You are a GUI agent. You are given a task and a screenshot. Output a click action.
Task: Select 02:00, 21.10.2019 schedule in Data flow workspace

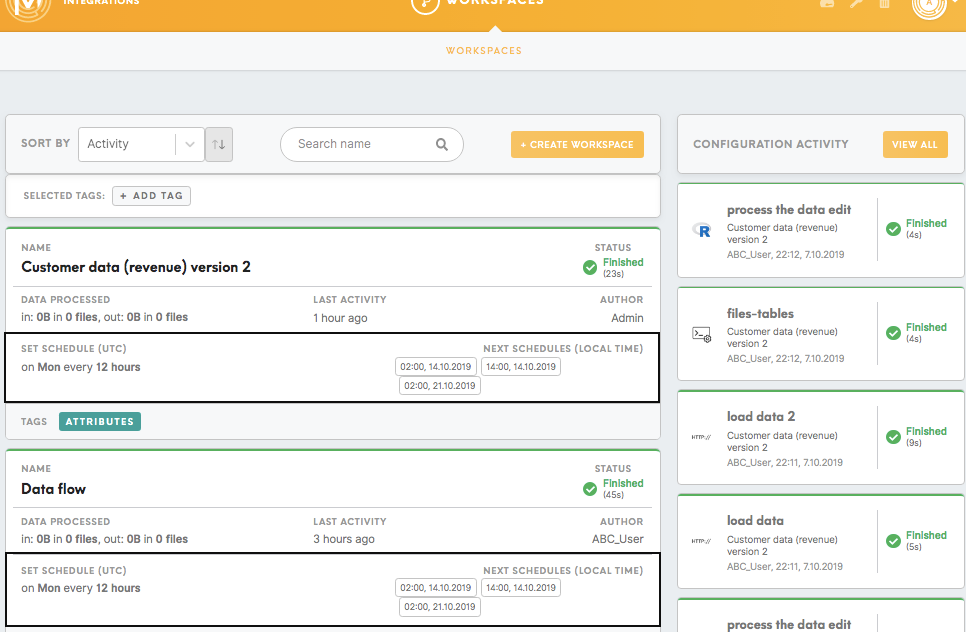click(x=440, y=607)
